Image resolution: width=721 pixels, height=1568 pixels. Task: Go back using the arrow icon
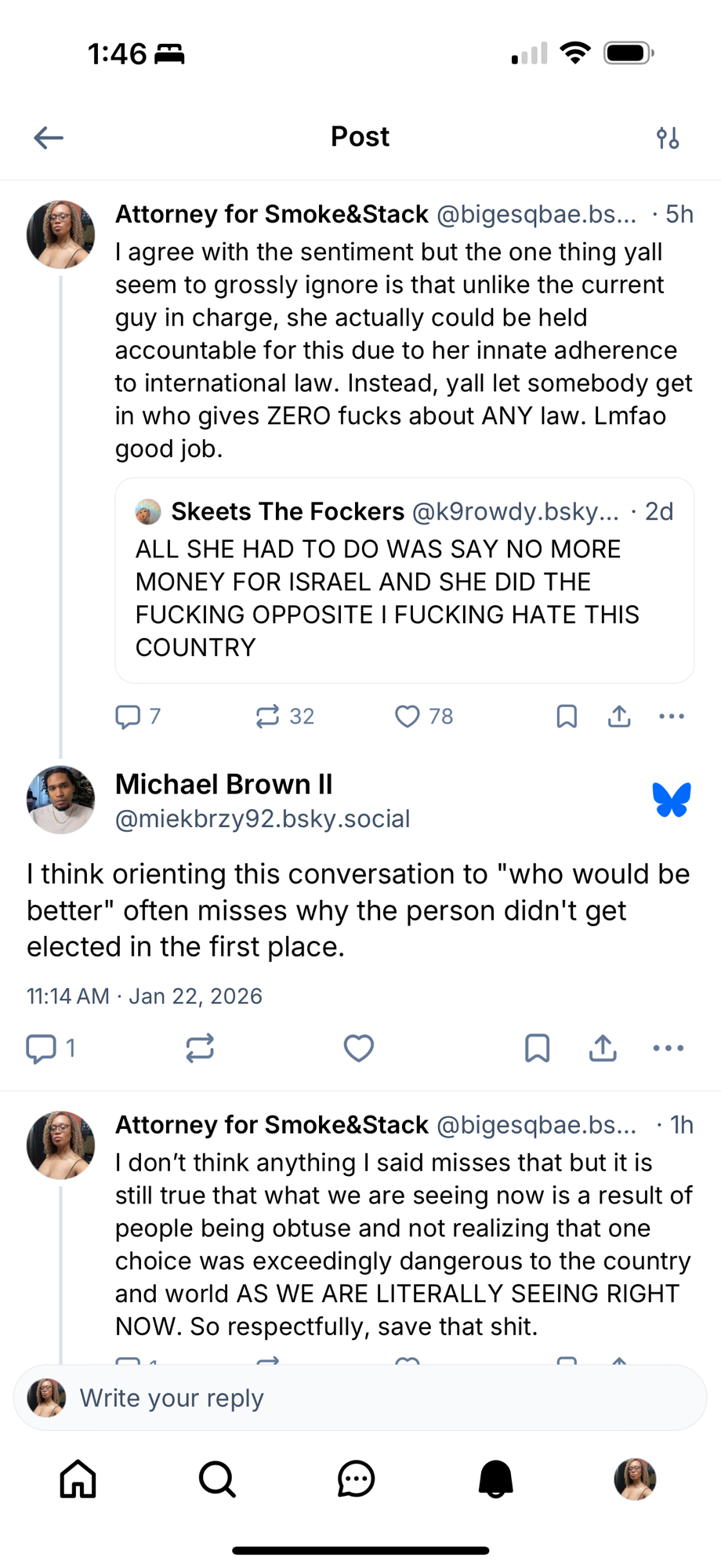coord(49,138)
